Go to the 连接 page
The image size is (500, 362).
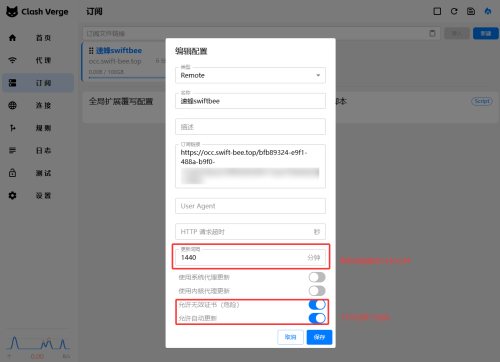point(38,105)
